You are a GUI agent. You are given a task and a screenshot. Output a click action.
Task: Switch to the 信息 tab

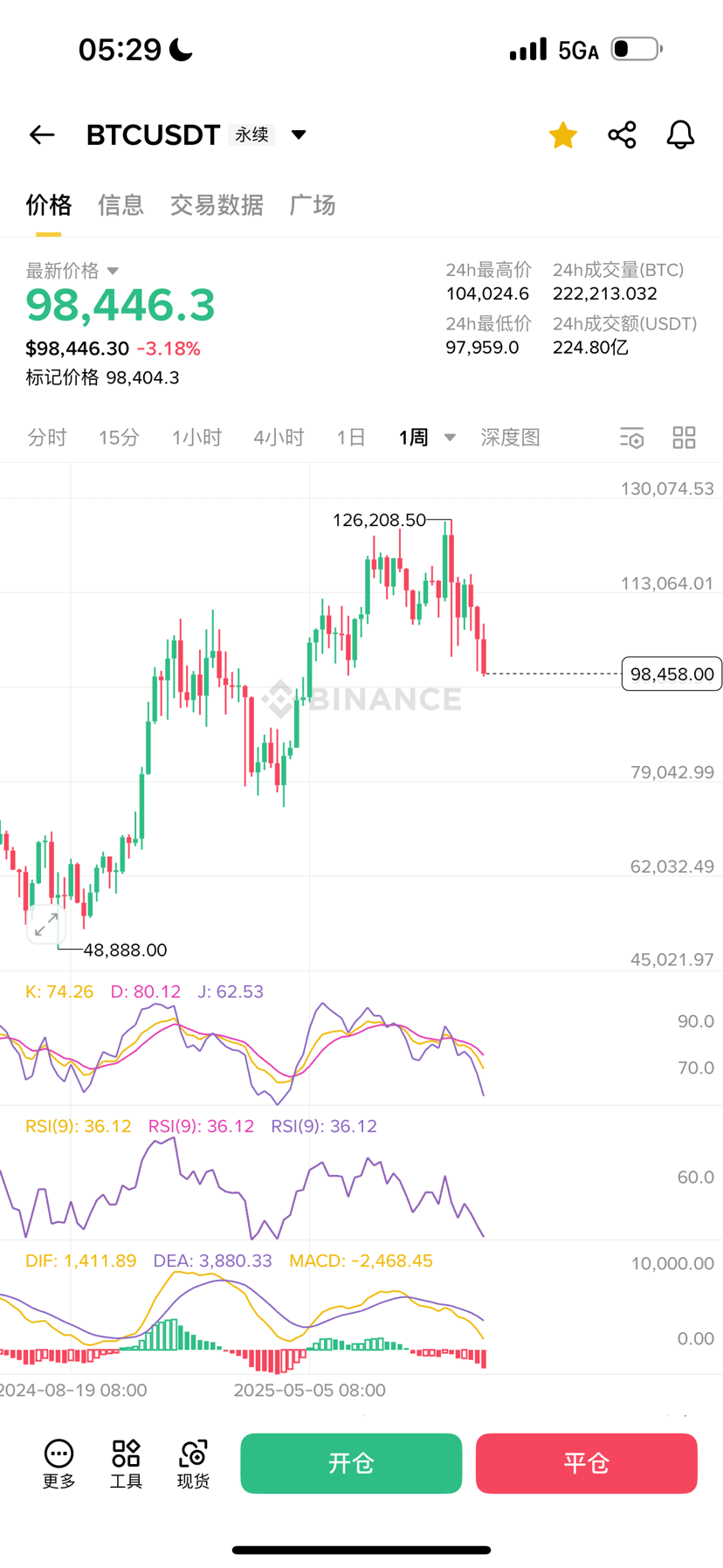[120, 205]
